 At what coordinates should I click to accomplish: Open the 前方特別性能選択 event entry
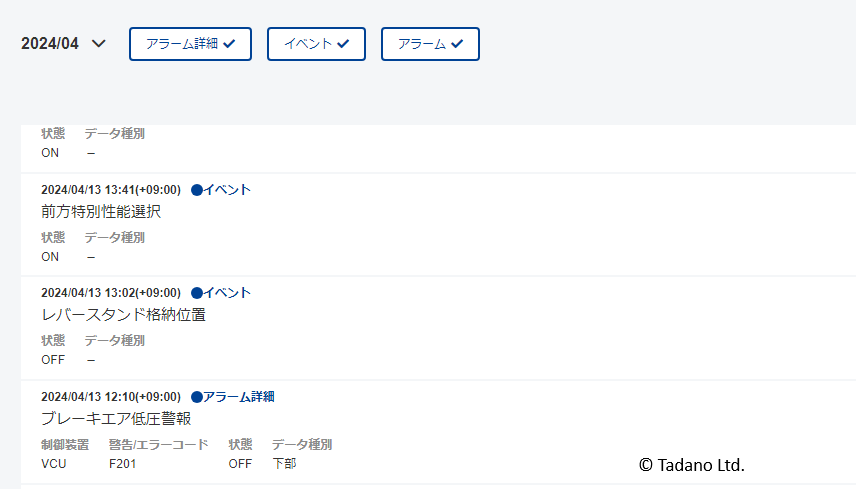[x=101, y=211]
